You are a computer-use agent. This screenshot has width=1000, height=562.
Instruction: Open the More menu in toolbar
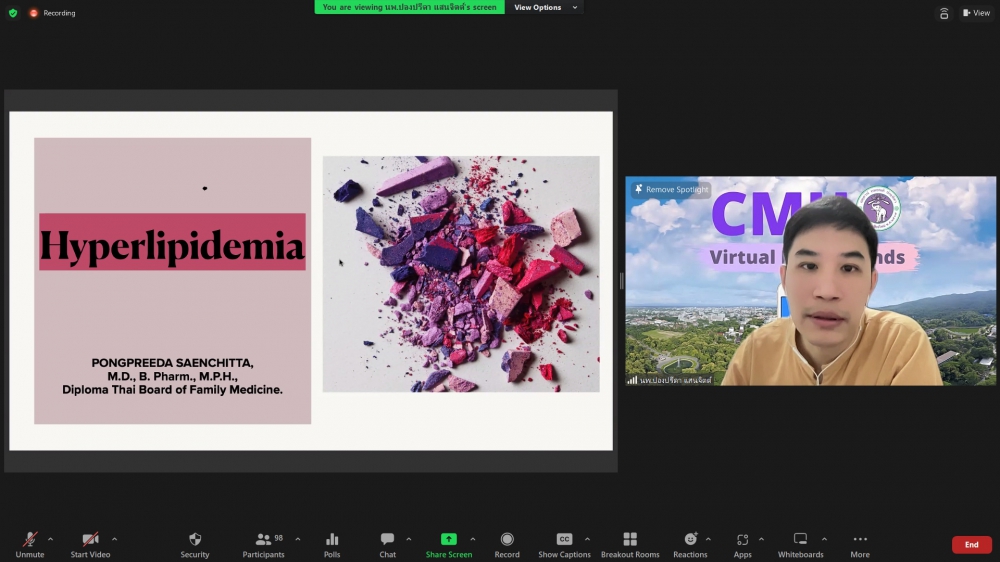(x=860, y=540)
